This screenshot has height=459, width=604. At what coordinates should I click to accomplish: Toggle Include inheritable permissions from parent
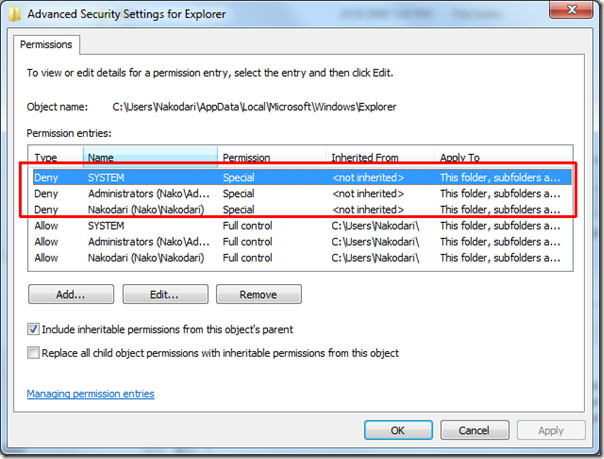click(x=34, y=329)
